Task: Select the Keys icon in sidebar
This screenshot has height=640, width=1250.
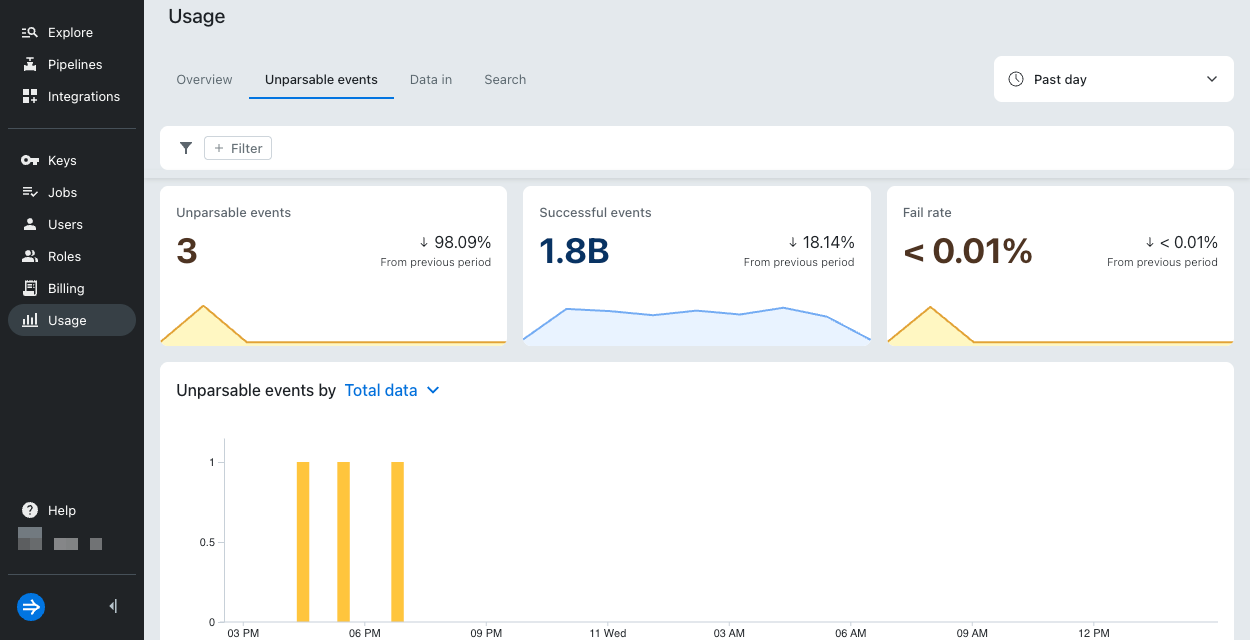Action: [x=30, y=161]
